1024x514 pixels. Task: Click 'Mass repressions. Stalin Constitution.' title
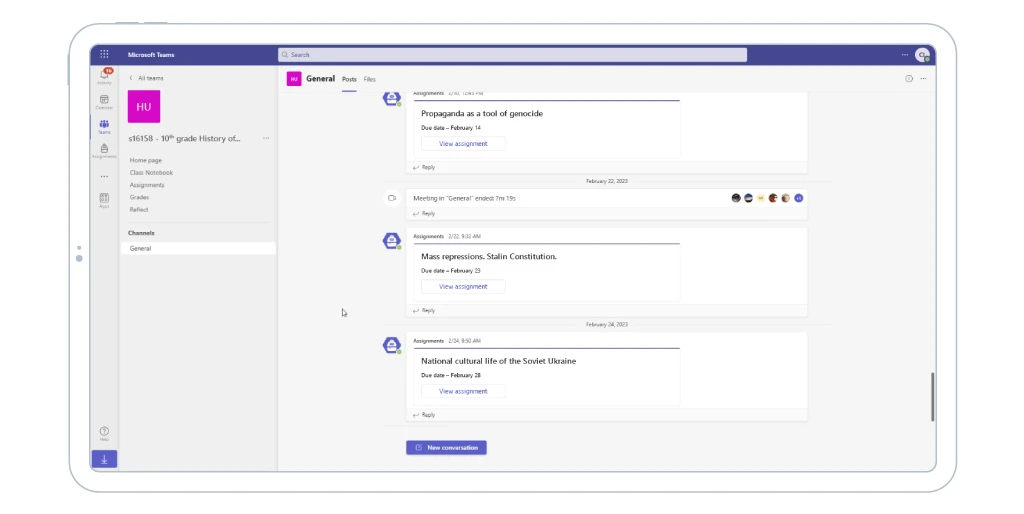(488, 257)
